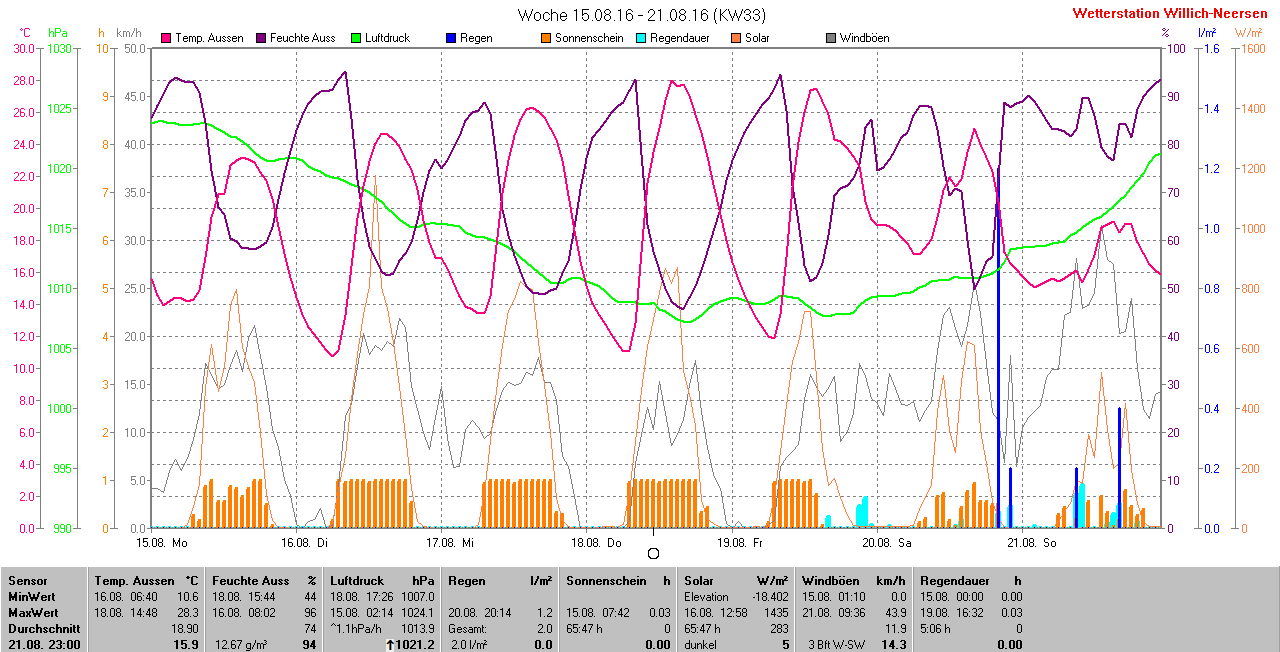Click the '21.08. 09:36' max gust timestamp
Viewport: 1280px width, 652px height.
835,613
